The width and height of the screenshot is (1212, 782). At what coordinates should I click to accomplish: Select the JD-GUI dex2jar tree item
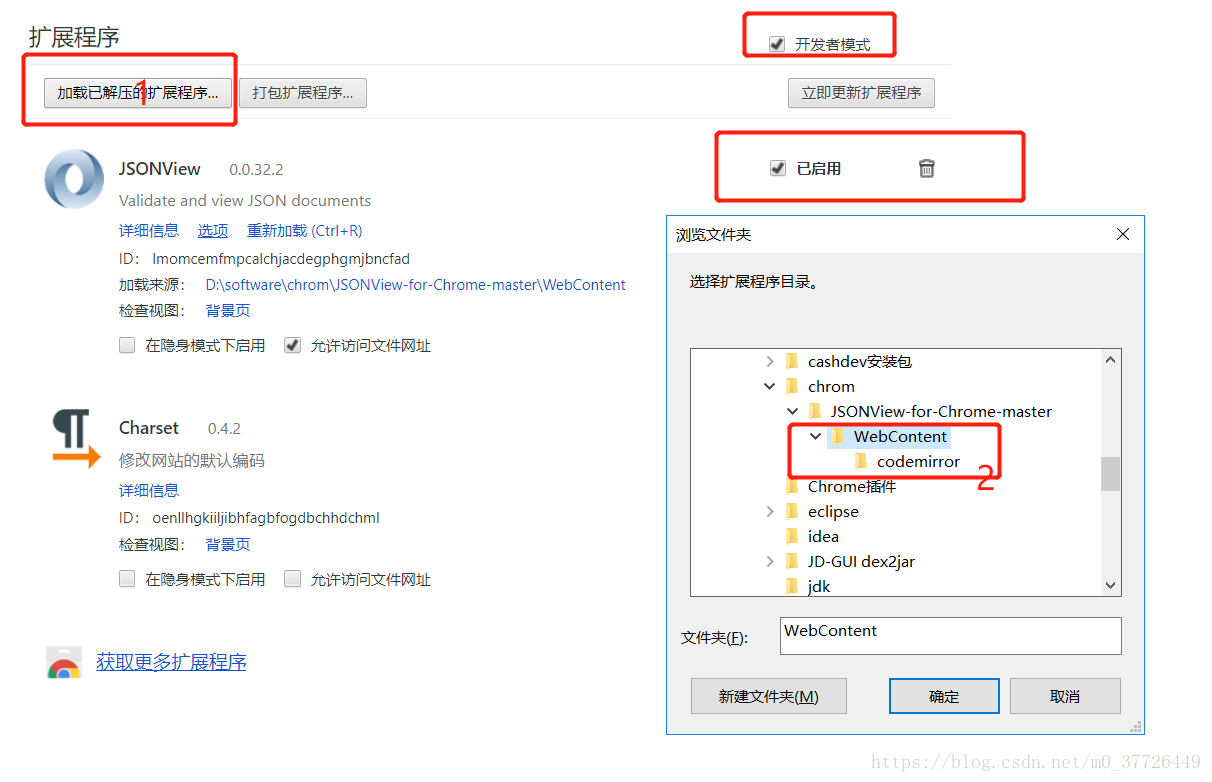[x=861, y=561]
